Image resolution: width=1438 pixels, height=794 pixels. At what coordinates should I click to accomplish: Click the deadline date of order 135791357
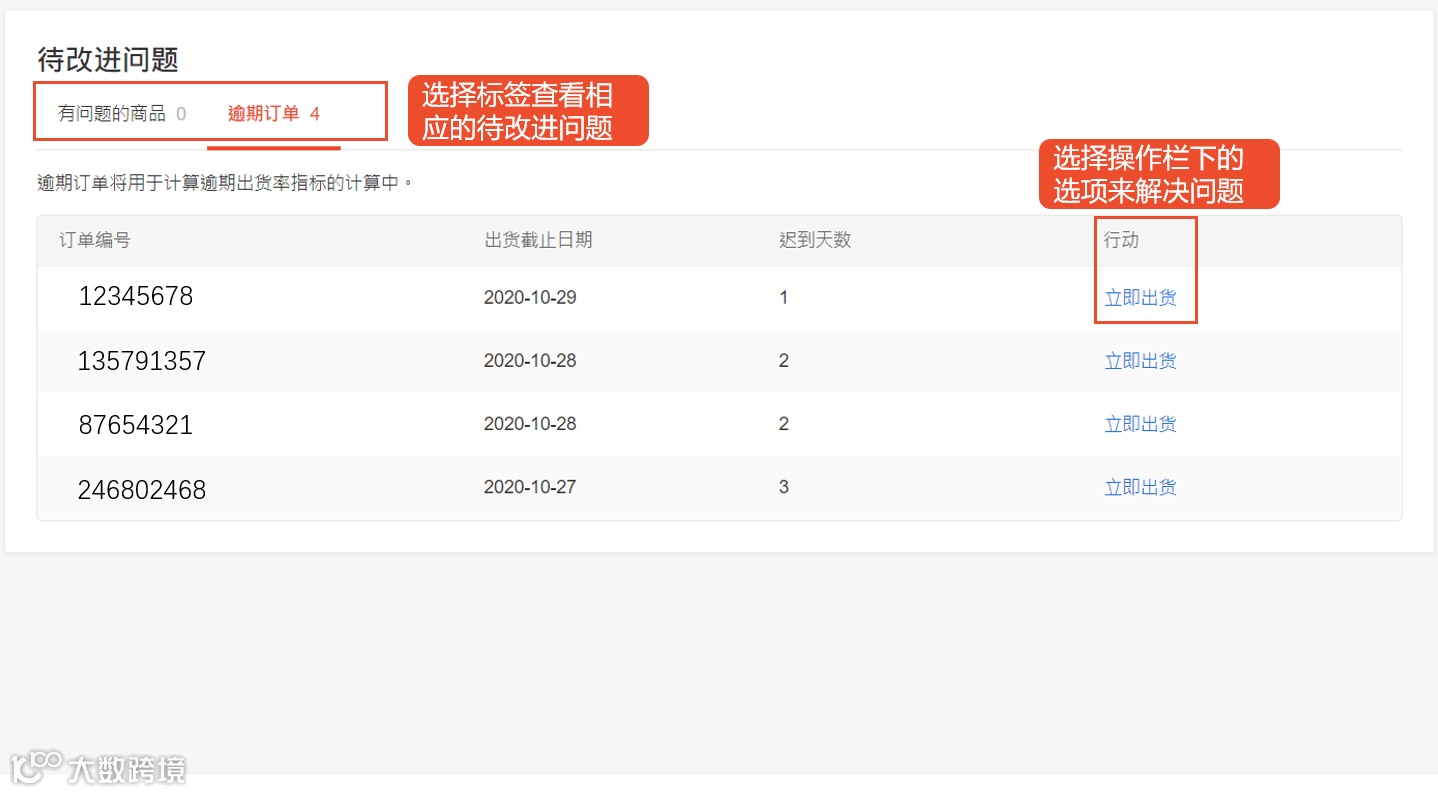(530, 361)
